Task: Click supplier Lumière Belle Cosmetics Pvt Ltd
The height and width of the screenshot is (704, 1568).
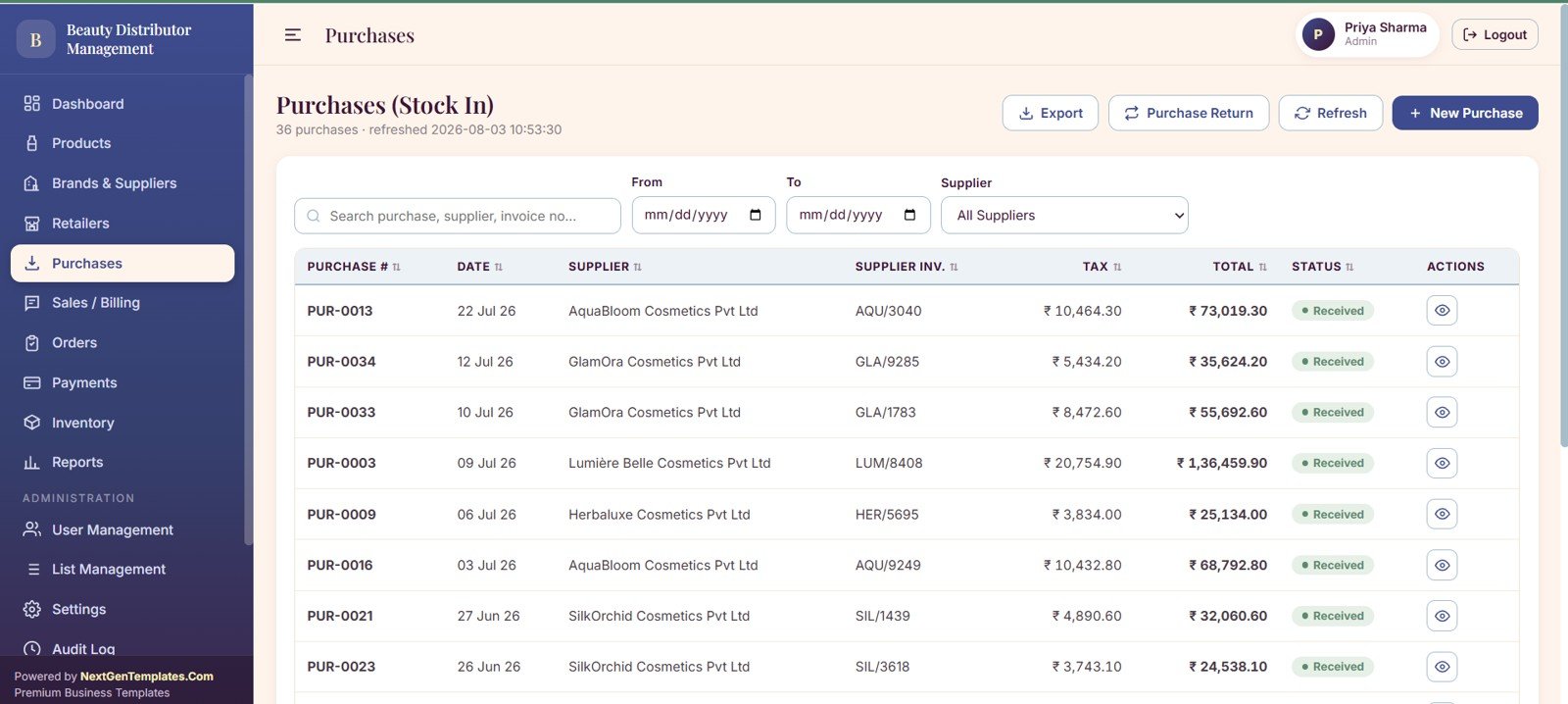Action: pyautogui.click(x=669, y=463)
